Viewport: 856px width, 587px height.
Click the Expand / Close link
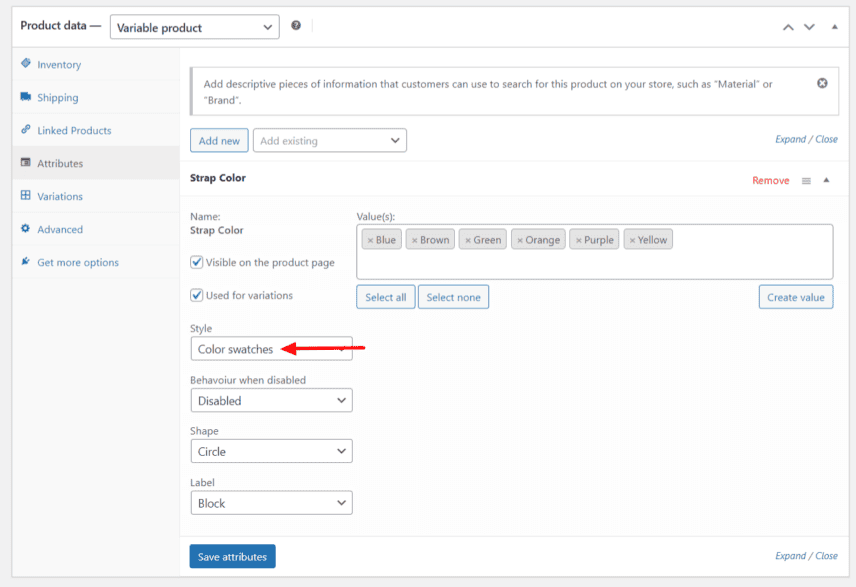[x=806, y=139]
